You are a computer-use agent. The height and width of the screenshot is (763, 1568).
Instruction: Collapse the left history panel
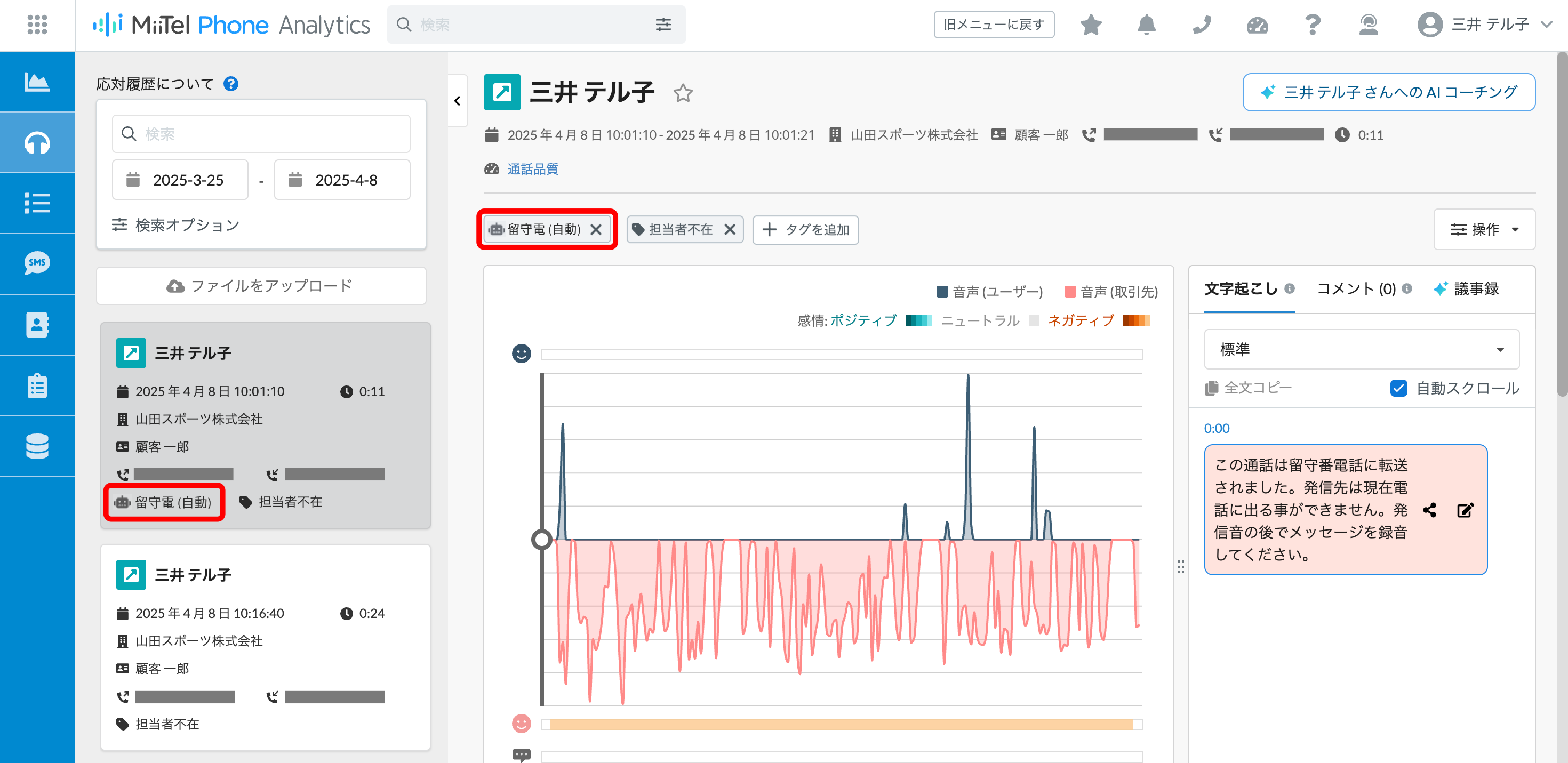point(457,101)
